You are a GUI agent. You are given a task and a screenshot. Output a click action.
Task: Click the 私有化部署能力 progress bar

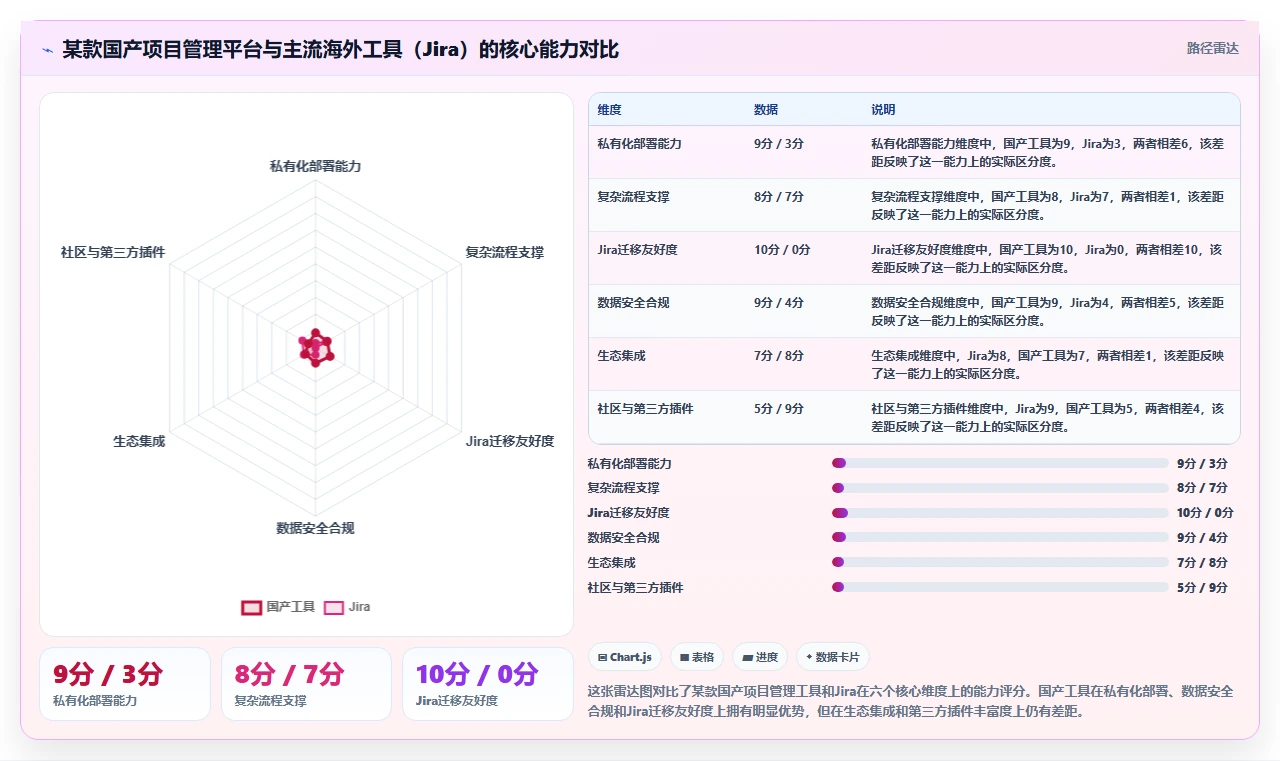pyautogui.click(x=1000, y=463)
